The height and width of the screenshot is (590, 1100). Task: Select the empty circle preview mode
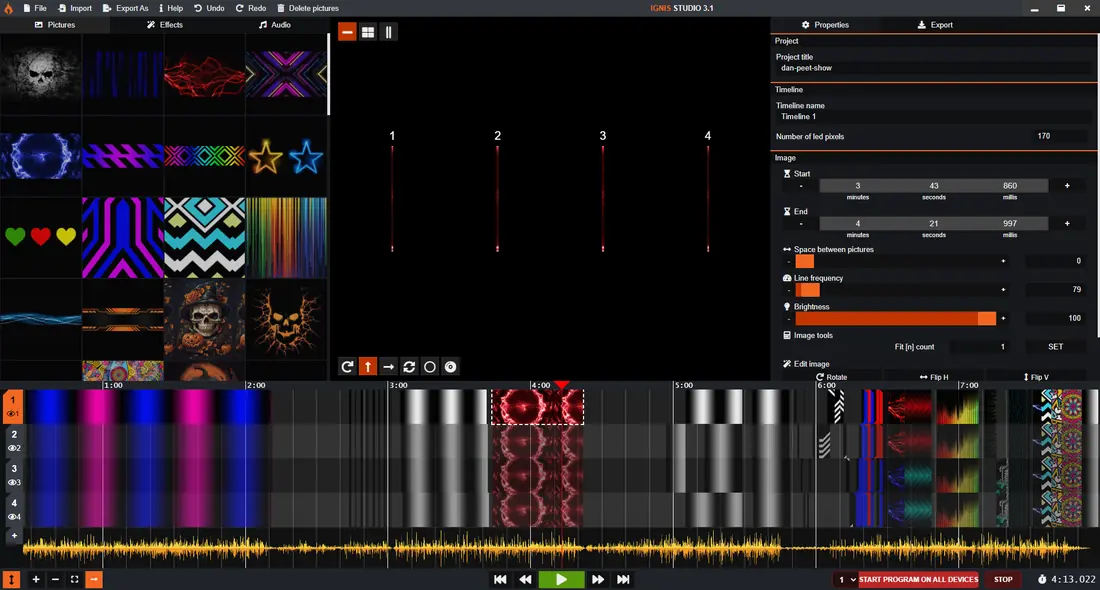point(430,367)
